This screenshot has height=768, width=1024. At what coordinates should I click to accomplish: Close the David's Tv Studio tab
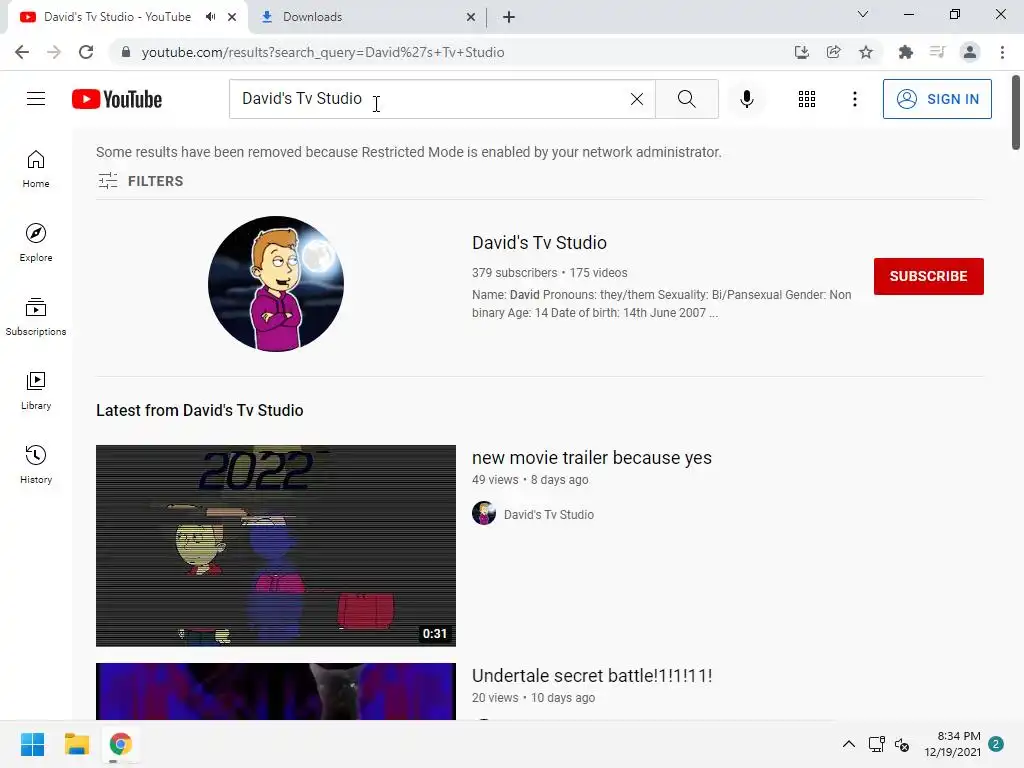(232, 17)
